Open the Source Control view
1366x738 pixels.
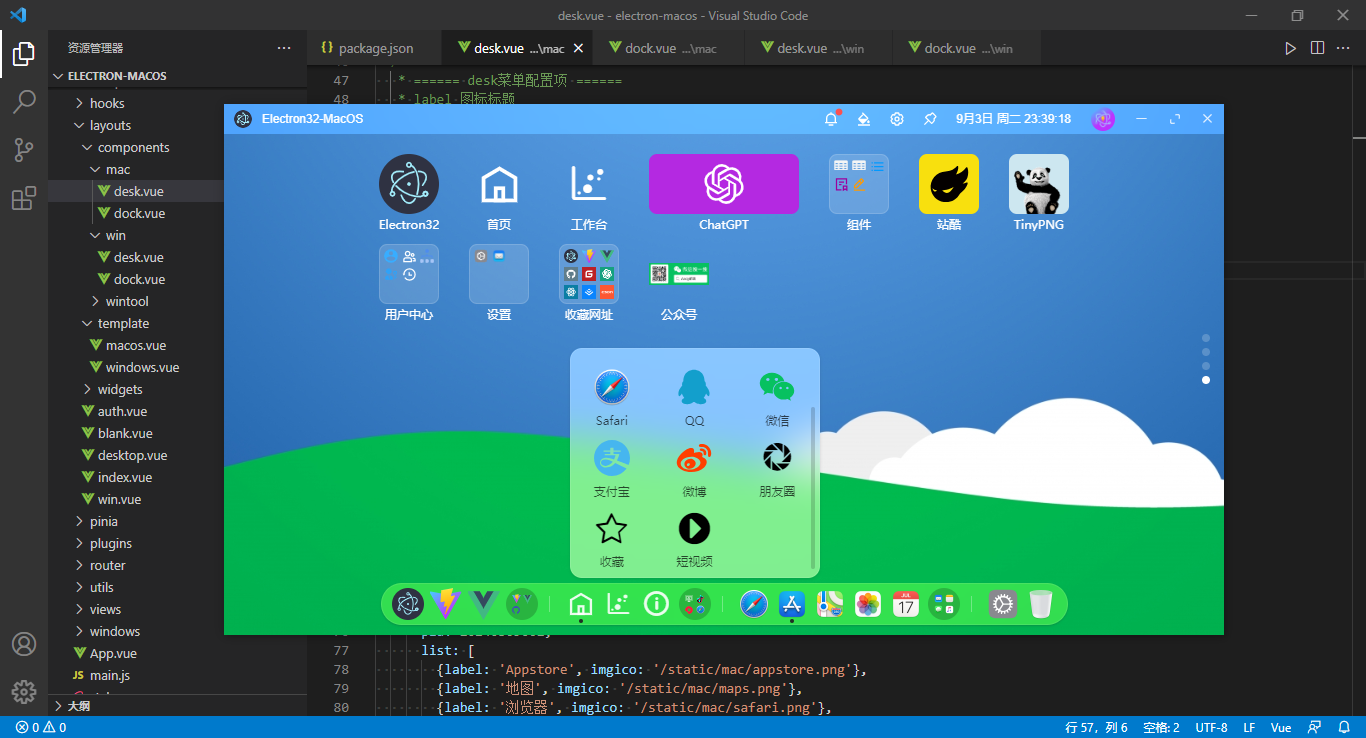24,150
